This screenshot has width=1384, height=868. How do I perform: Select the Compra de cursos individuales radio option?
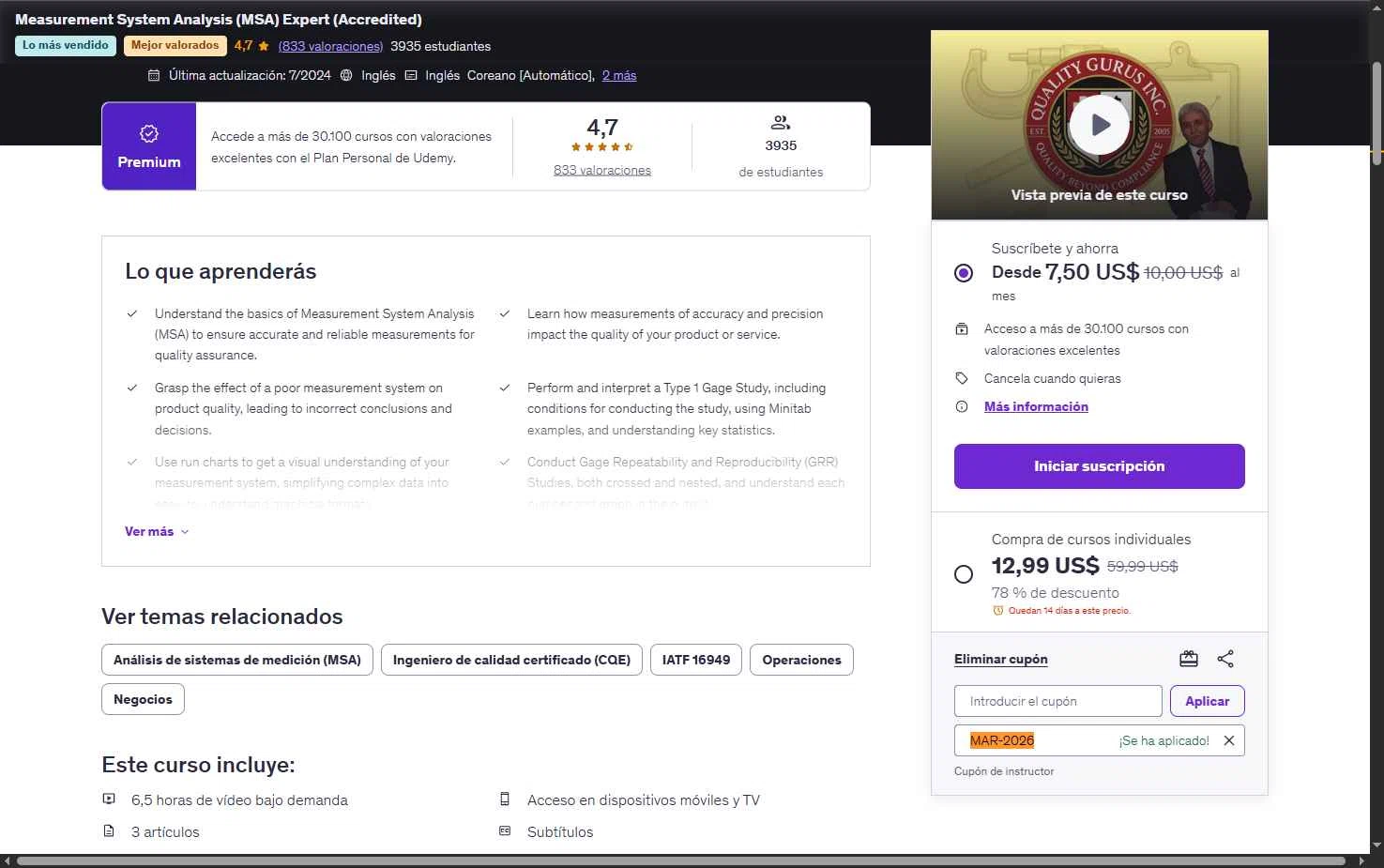(x=964, y=574)
